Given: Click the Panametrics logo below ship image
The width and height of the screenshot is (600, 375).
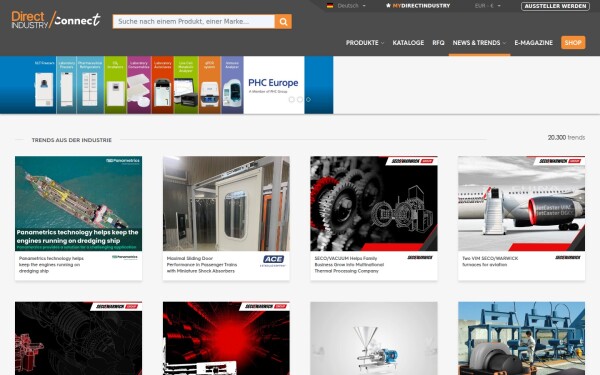Looking at the screenshot, I should (x=125, y=257).
